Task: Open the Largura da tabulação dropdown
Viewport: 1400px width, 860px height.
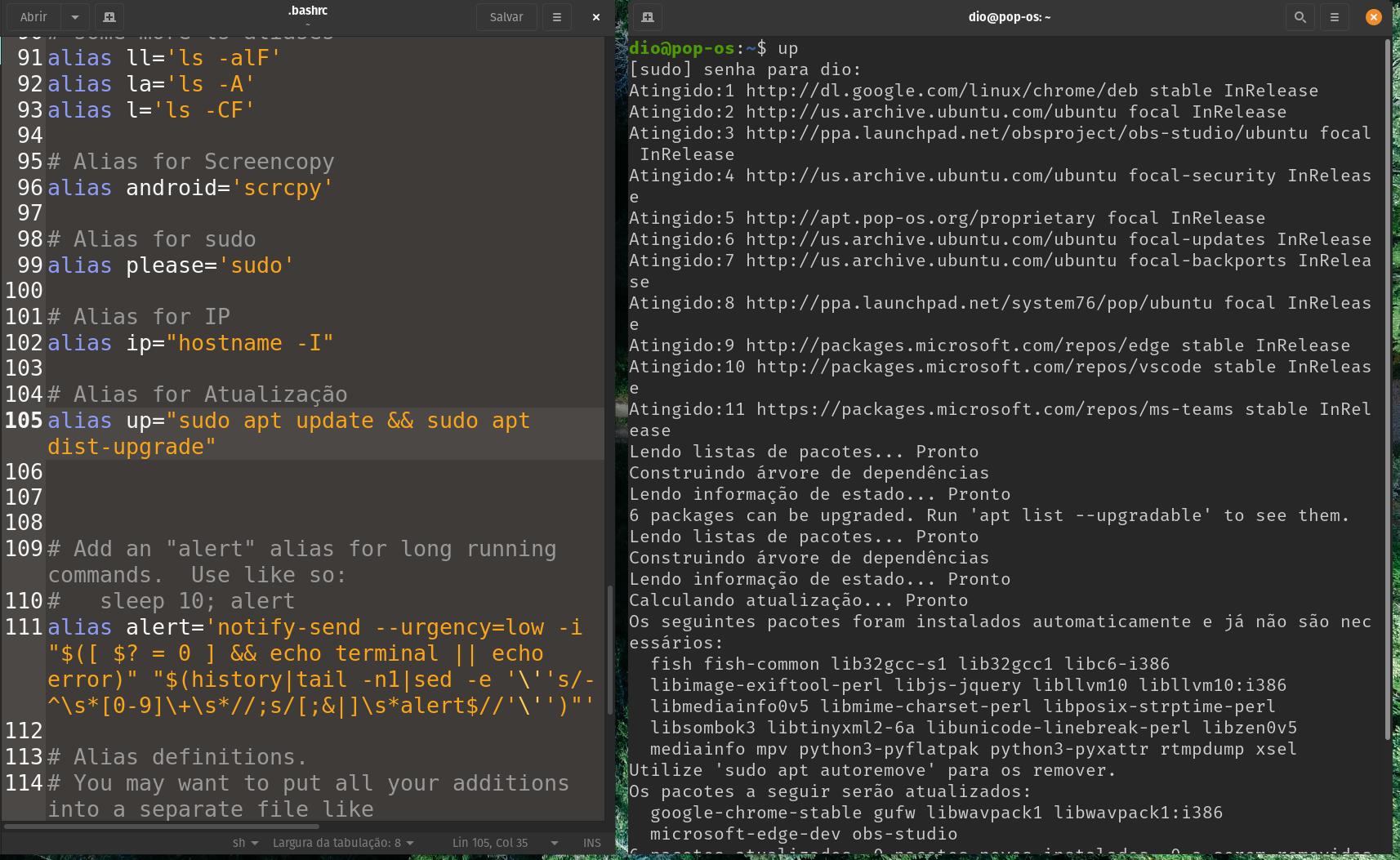Action: coord(343,843)
